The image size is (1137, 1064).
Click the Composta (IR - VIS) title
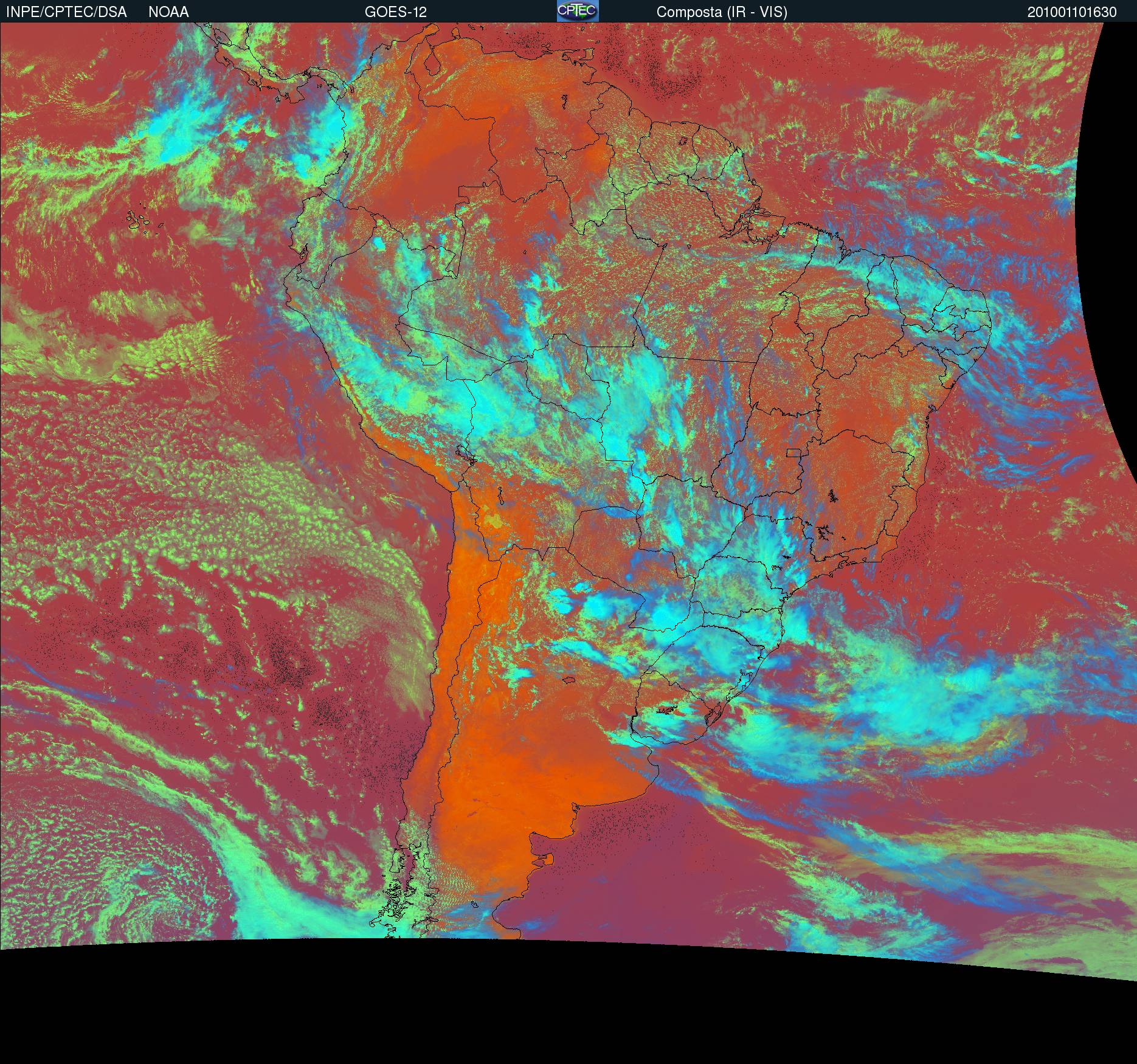tap(722, 12)
